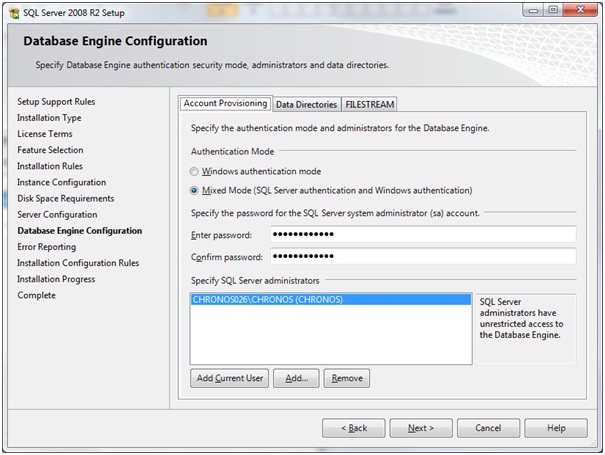This screenshot has height=455, width=605.
Task: Click the Confirm password field
Action: [x=423, y=256]
